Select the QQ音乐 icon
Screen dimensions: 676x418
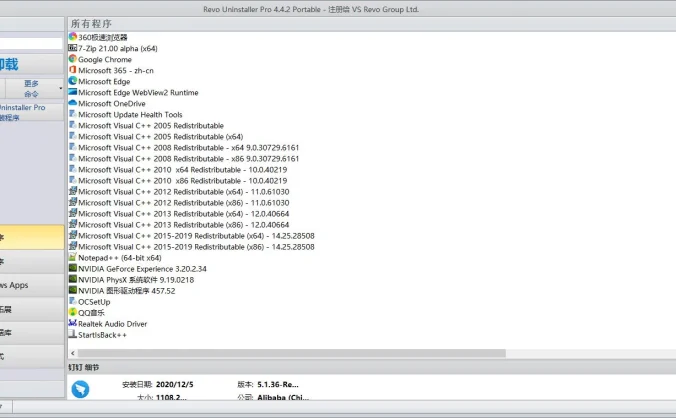(x=73, y=312)
